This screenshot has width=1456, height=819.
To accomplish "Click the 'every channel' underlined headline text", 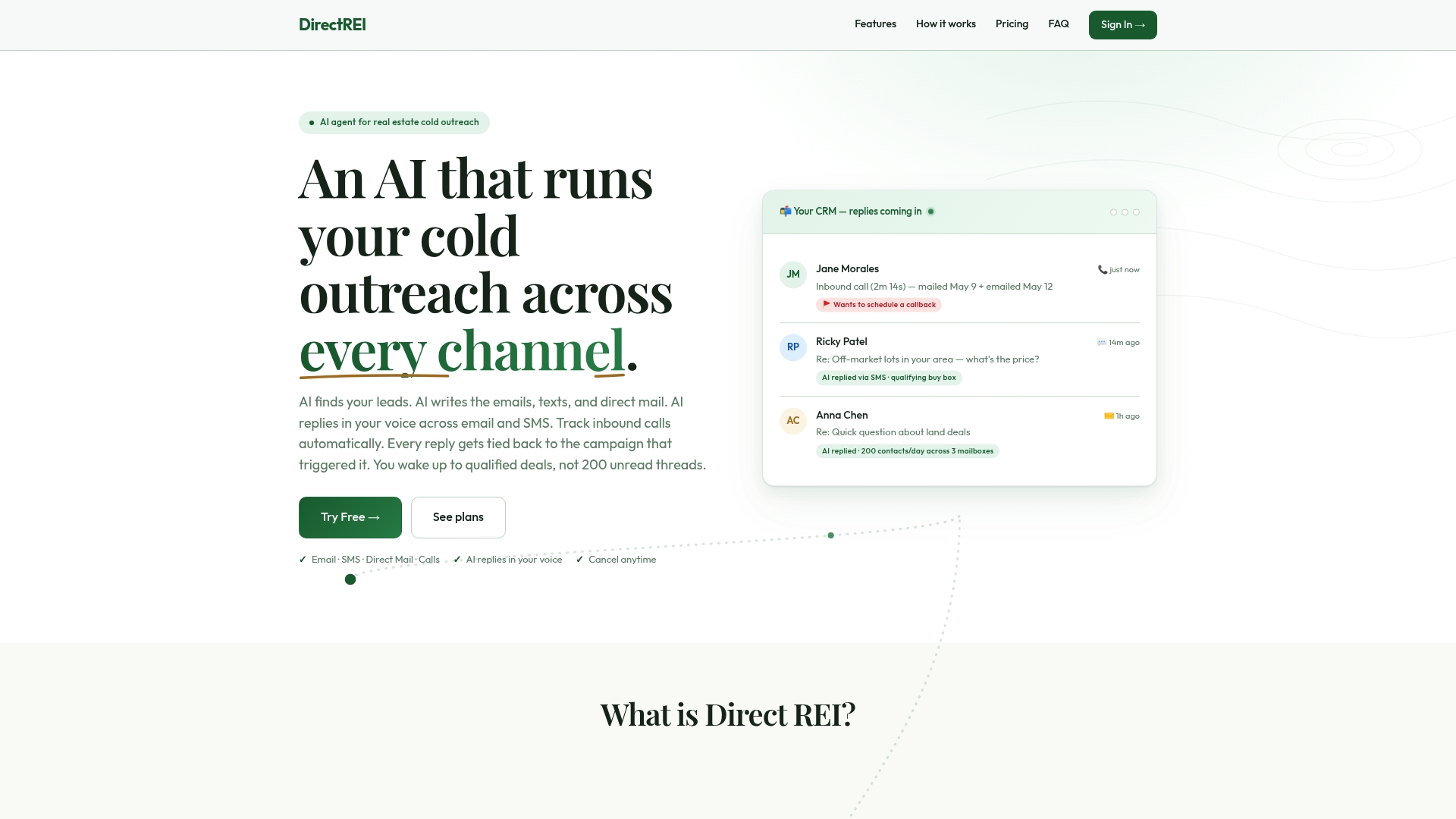I will (x=463, y=350).
